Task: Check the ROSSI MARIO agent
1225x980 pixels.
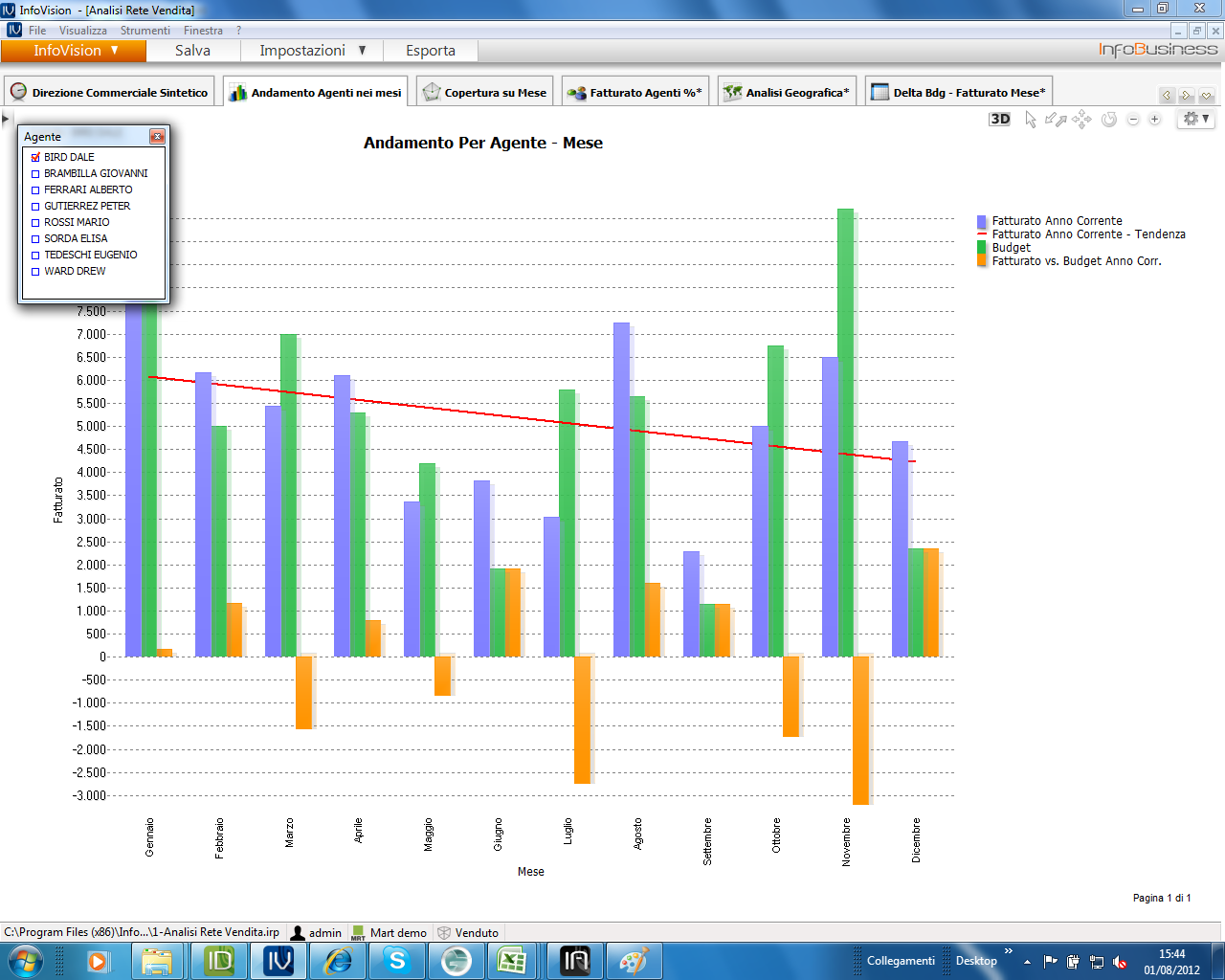Action: (x=35, y=222)
